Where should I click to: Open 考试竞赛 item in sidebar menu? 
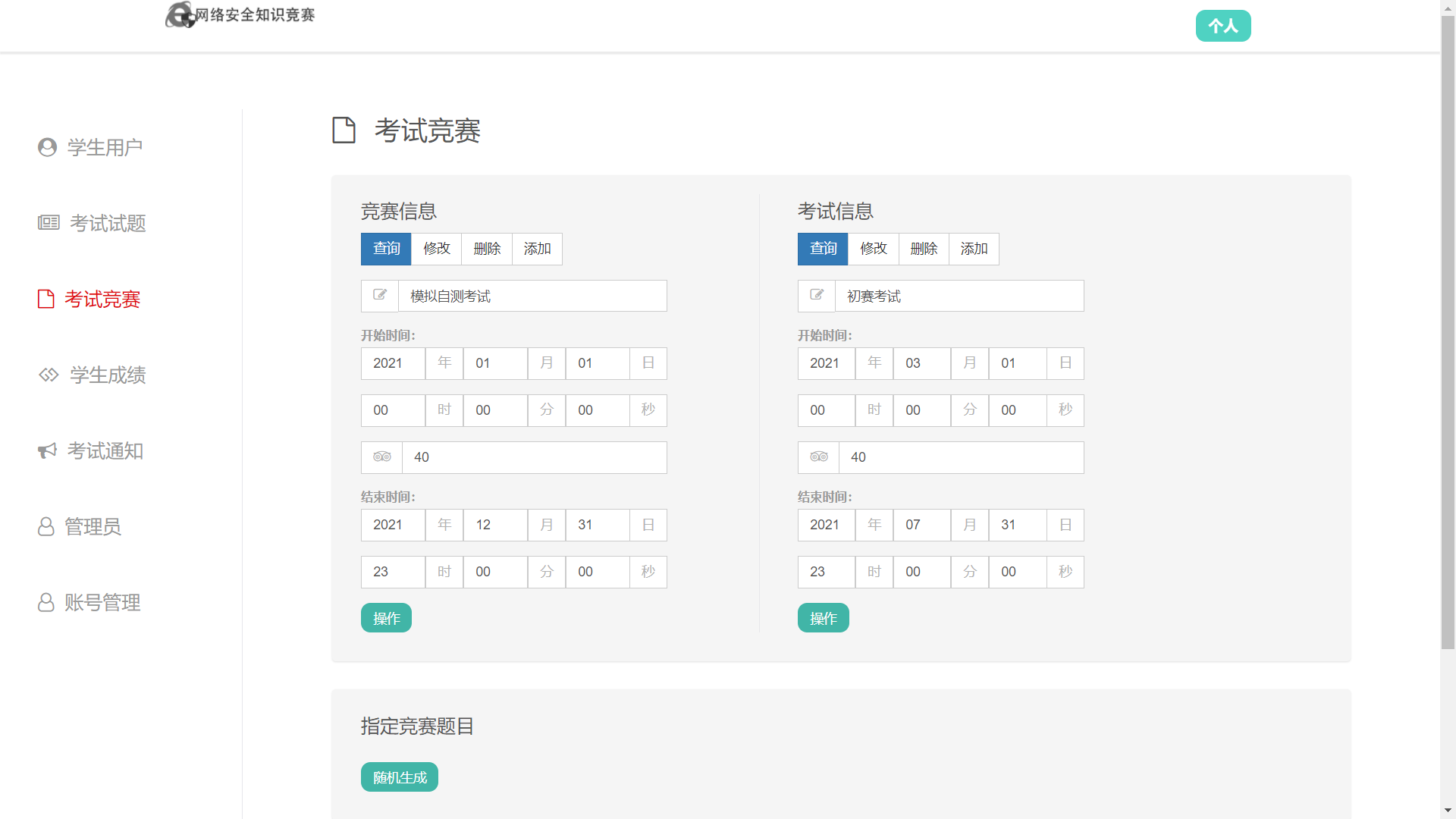[102, 299]
